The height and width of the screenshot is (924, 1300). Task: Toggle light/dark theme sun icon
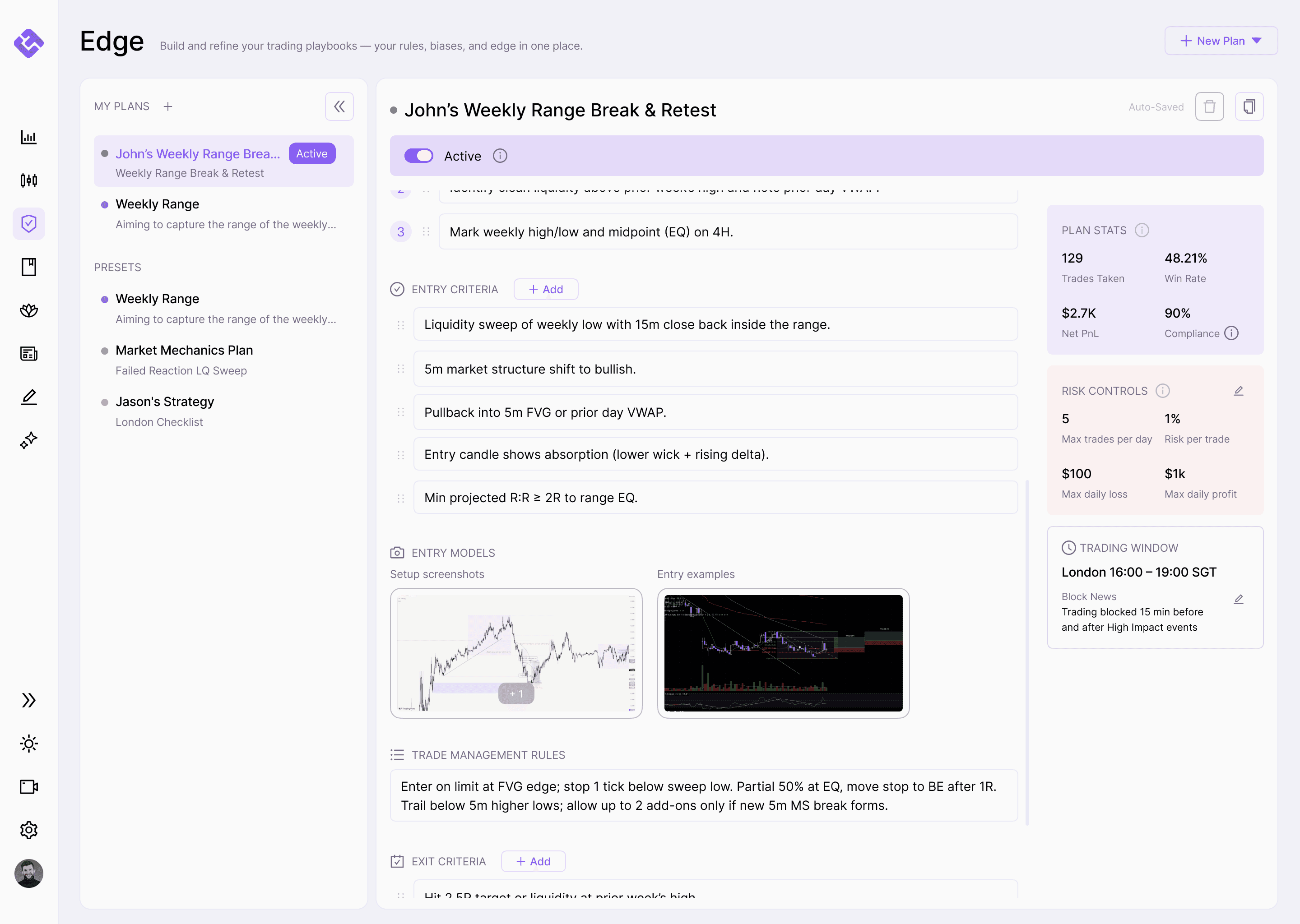(x=28, y=744)
